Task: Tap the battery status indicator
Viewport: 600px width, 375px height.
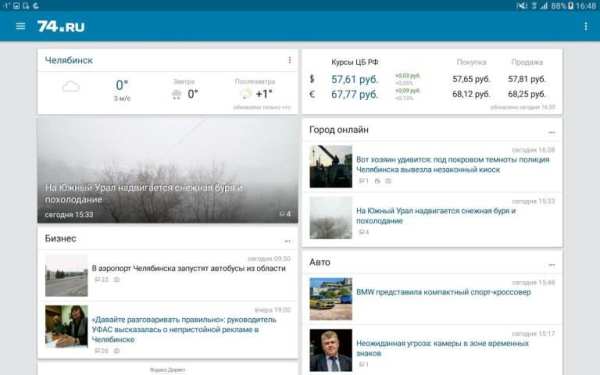Action: [571, 6]
